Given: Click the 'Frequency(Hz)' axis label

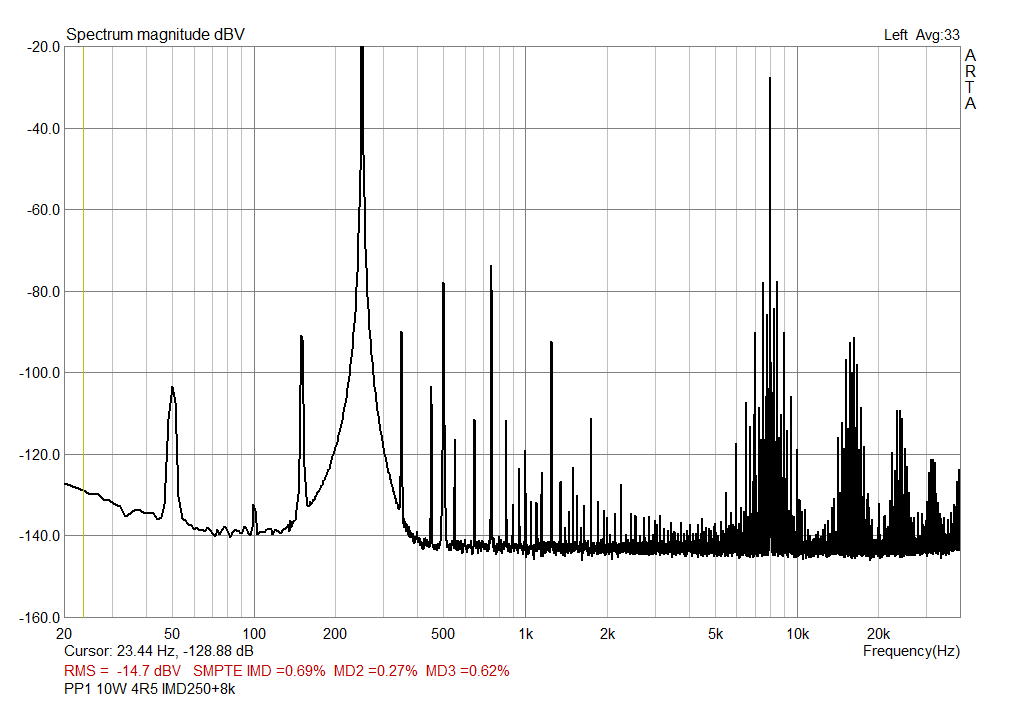Looking at the screenshot, I should click(911, 651).
